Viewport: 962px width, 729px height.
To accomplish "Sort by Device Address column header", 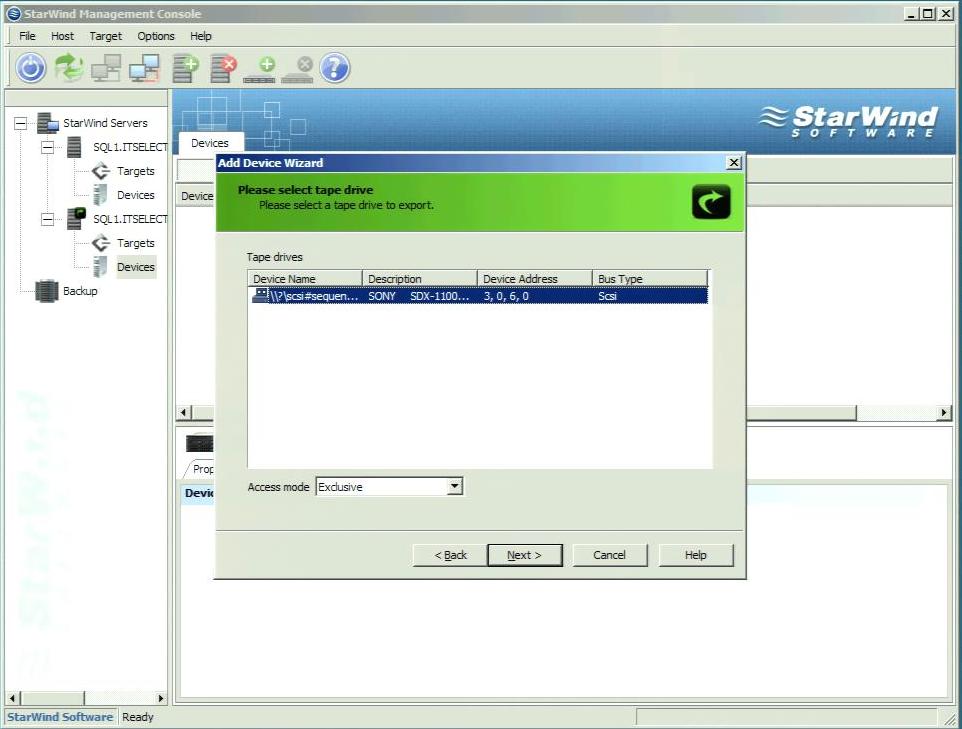I will 534,279.
